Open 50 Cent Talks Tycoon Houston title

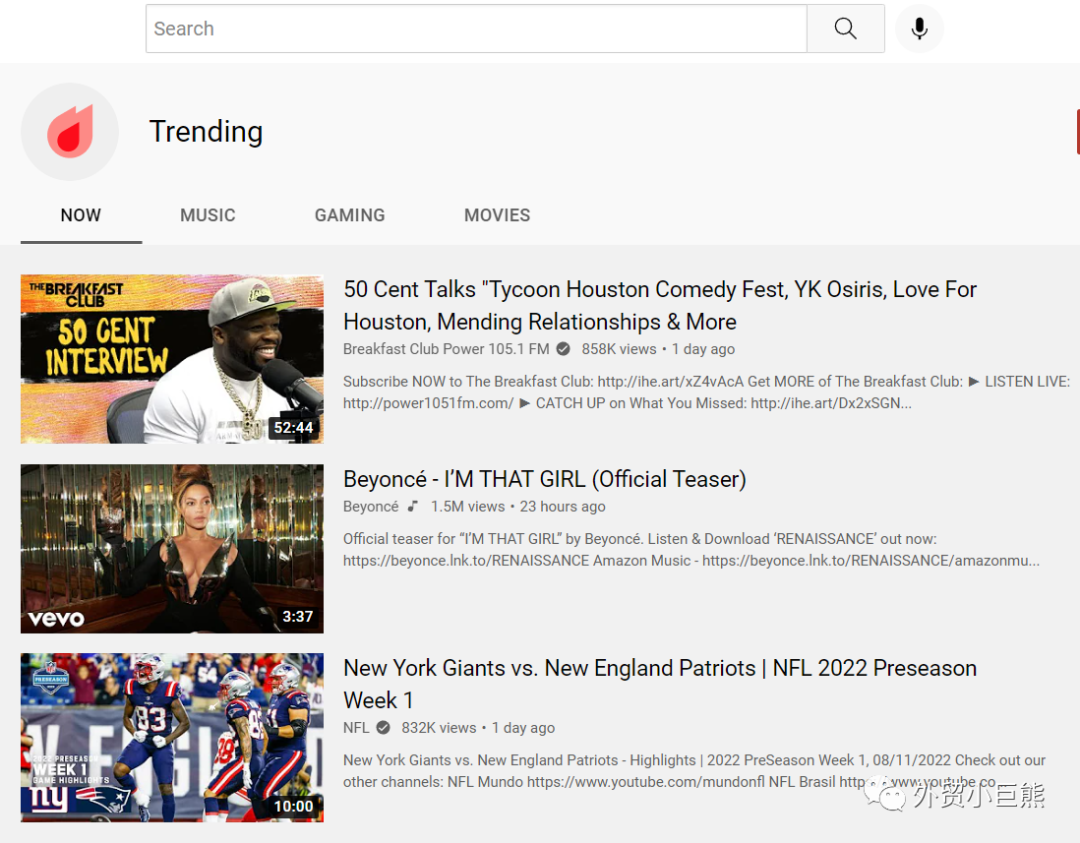click(660, 305)
